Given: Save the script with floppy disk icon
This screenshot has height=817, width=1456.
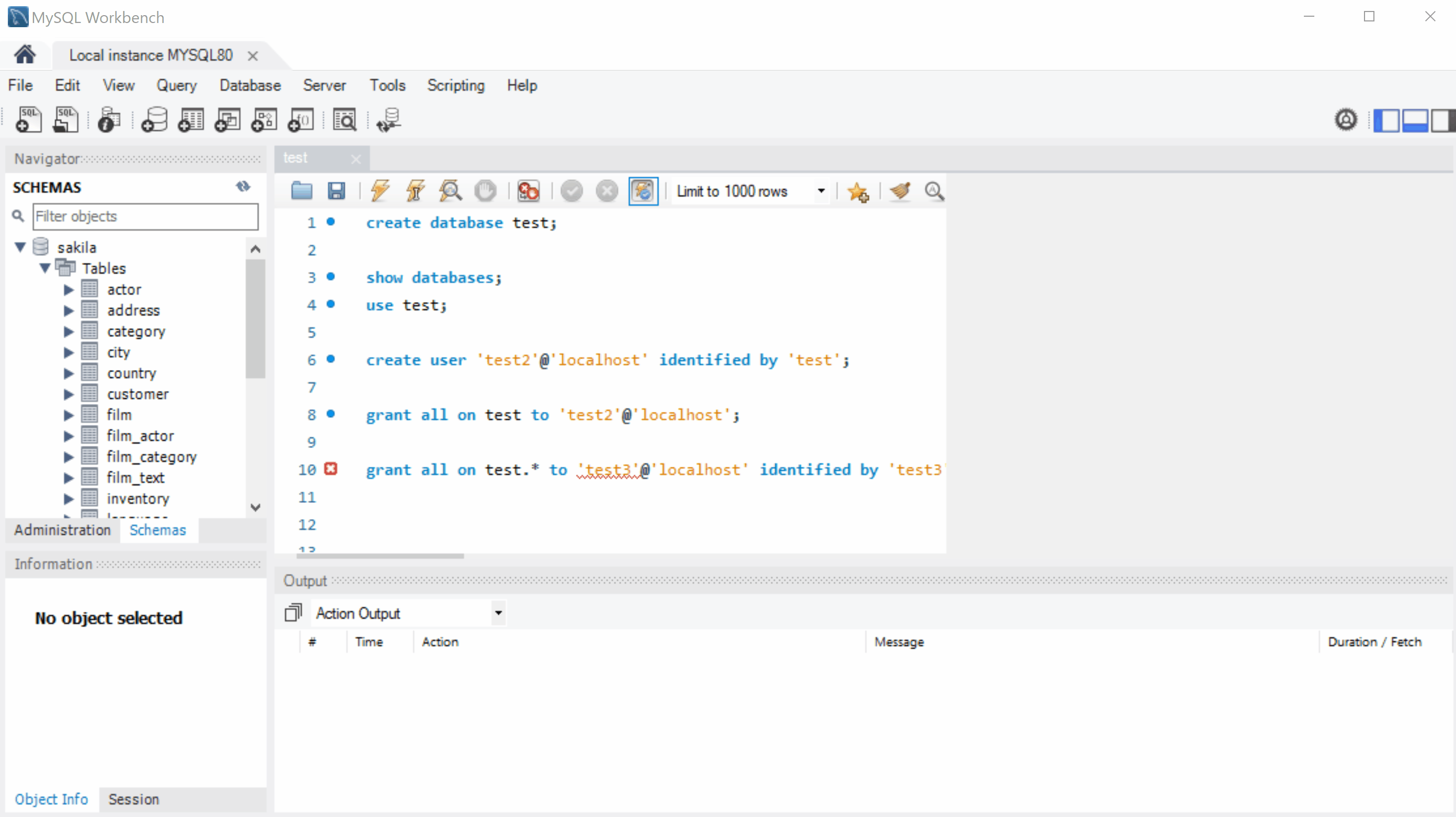Looking at the screenshot, I should (336, 191).
